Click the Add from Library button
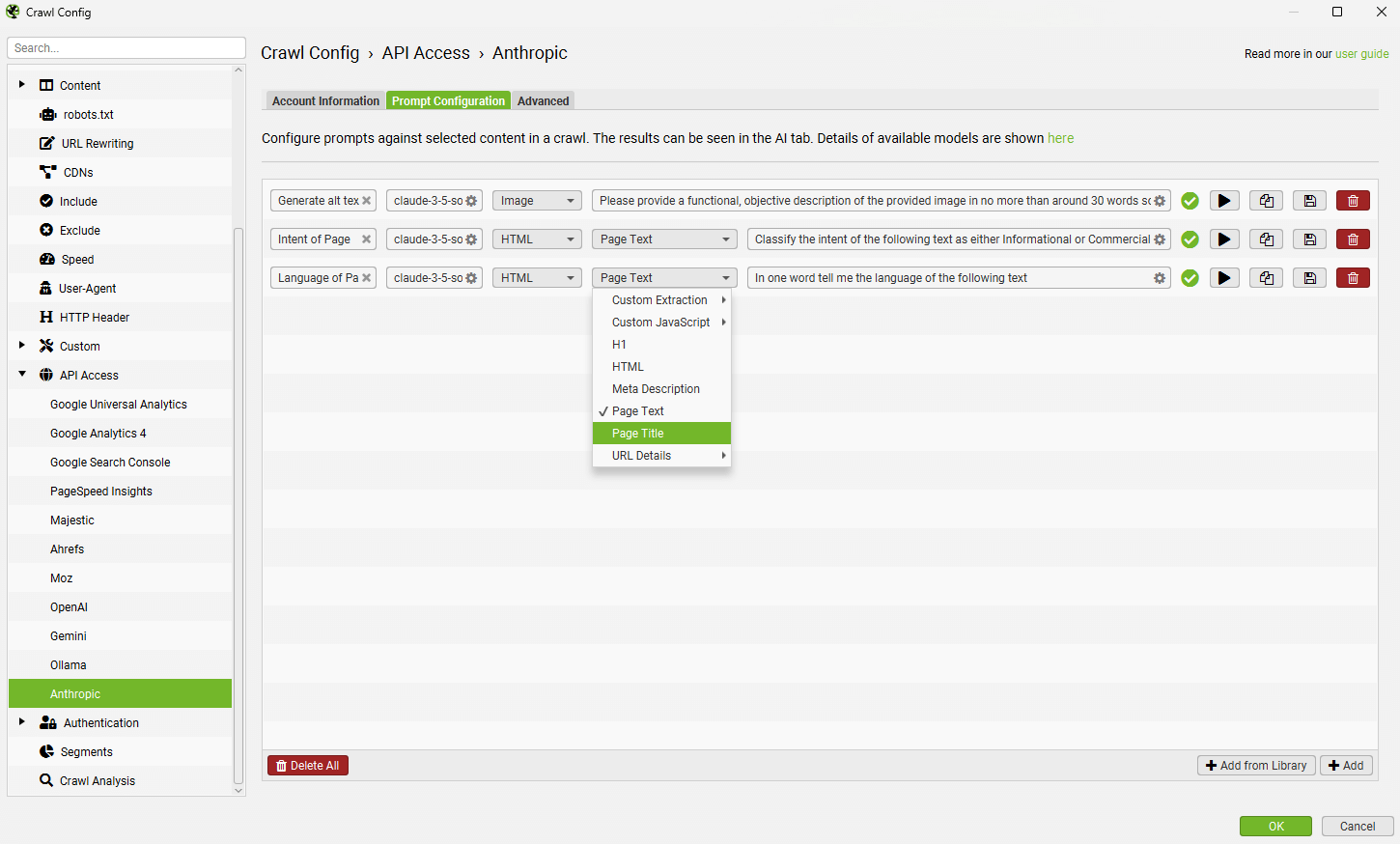 [x=1255, y=766]
